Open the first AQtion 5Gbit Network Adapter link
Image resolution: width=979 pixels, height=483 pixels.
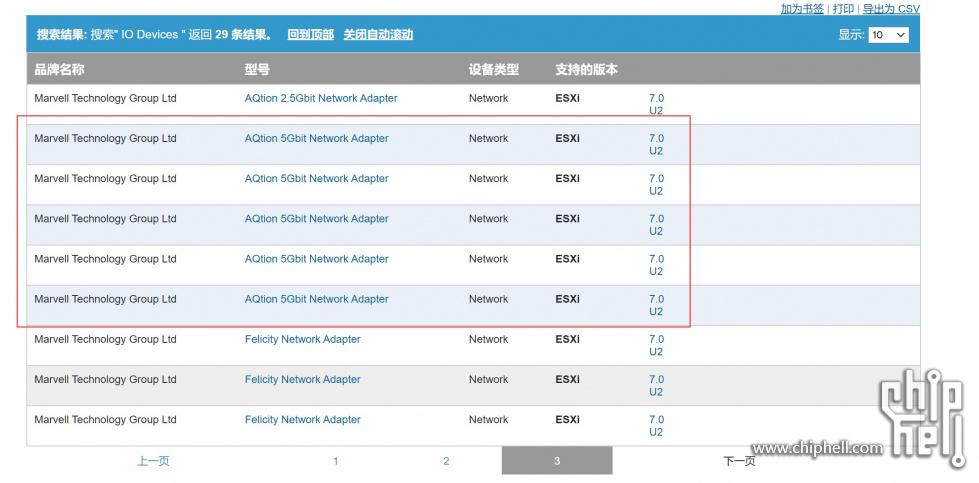point(316,139)
